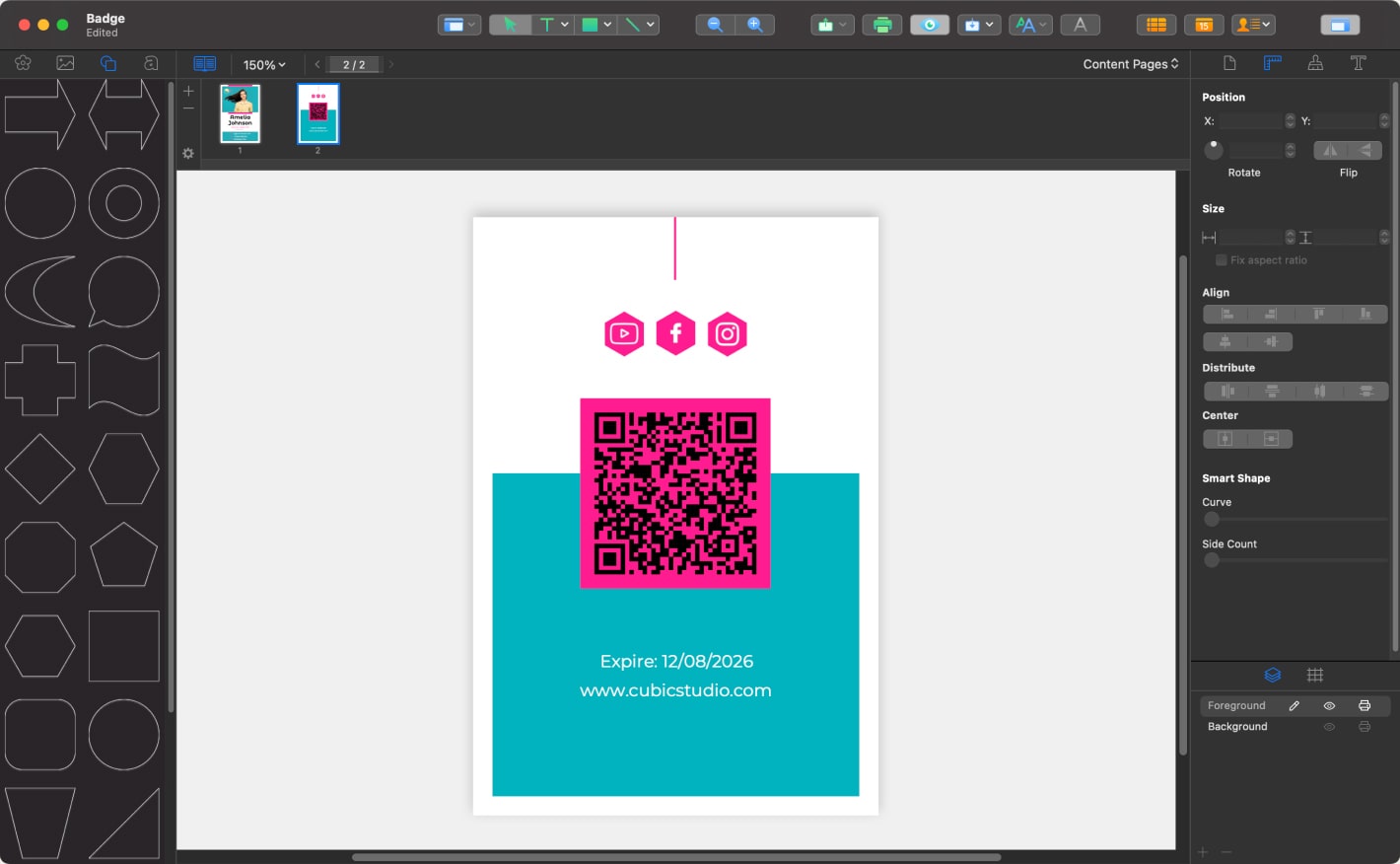Open the 150% zoom level dropdown

[x=264, y=65]
